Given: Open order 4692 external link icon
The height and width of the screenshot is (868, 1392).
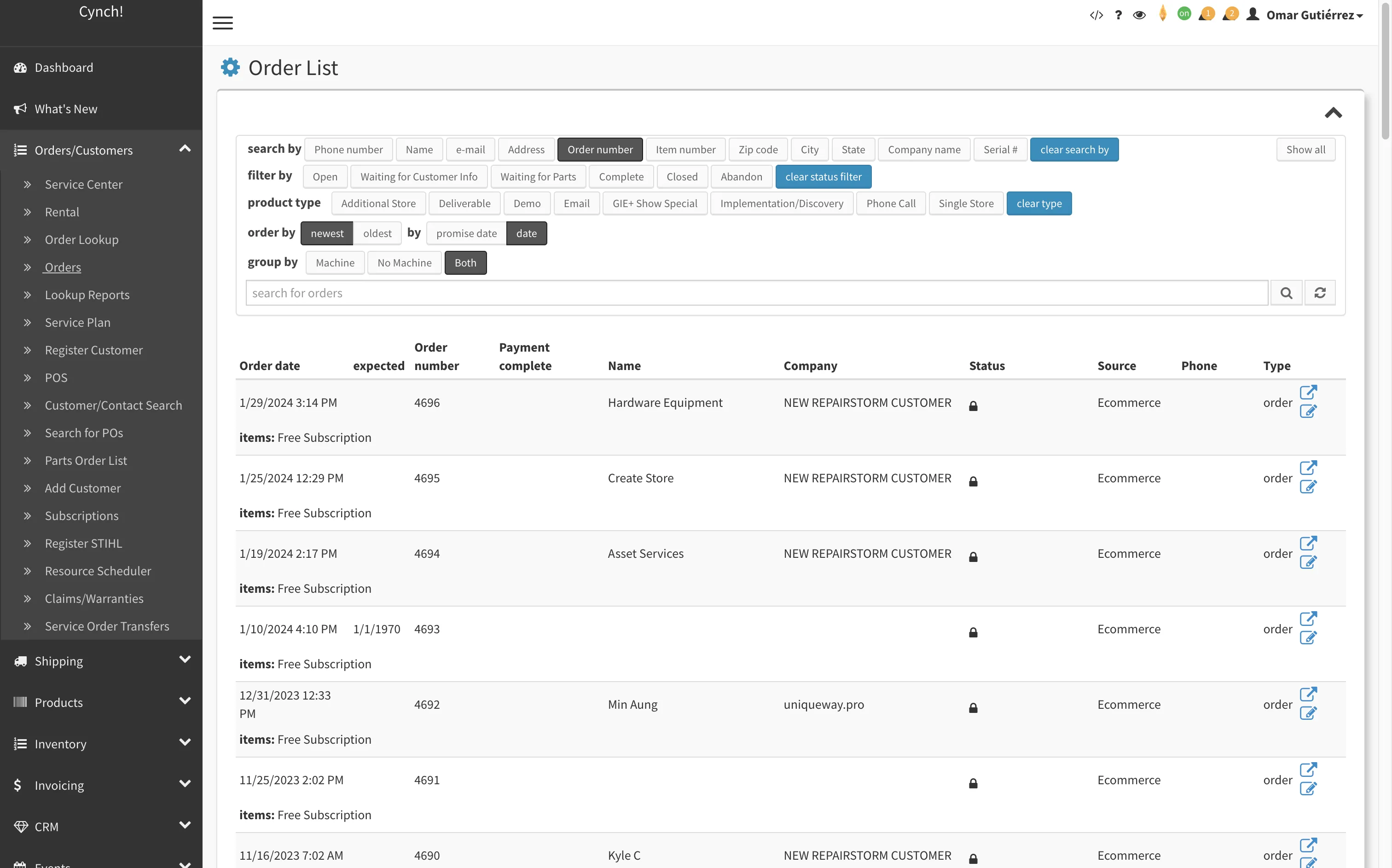Looking at the screenshot, I should [1308, 694].
